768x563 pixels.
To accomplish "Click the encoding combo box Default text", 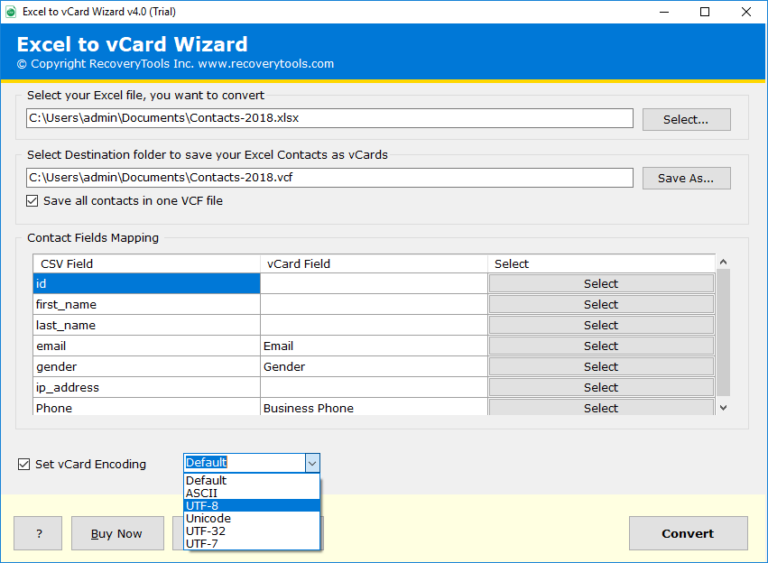I will pos(206,463).
